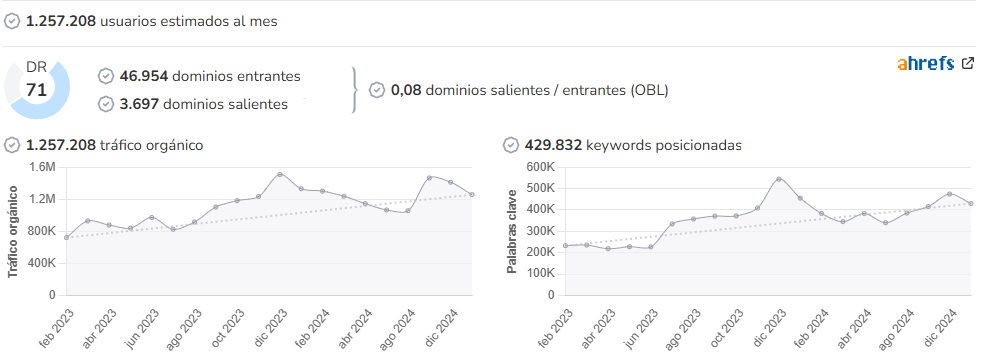The image size is (983, 363).
Task: Click jun 2023 label under traffic chart
Action: coord(141,328)
